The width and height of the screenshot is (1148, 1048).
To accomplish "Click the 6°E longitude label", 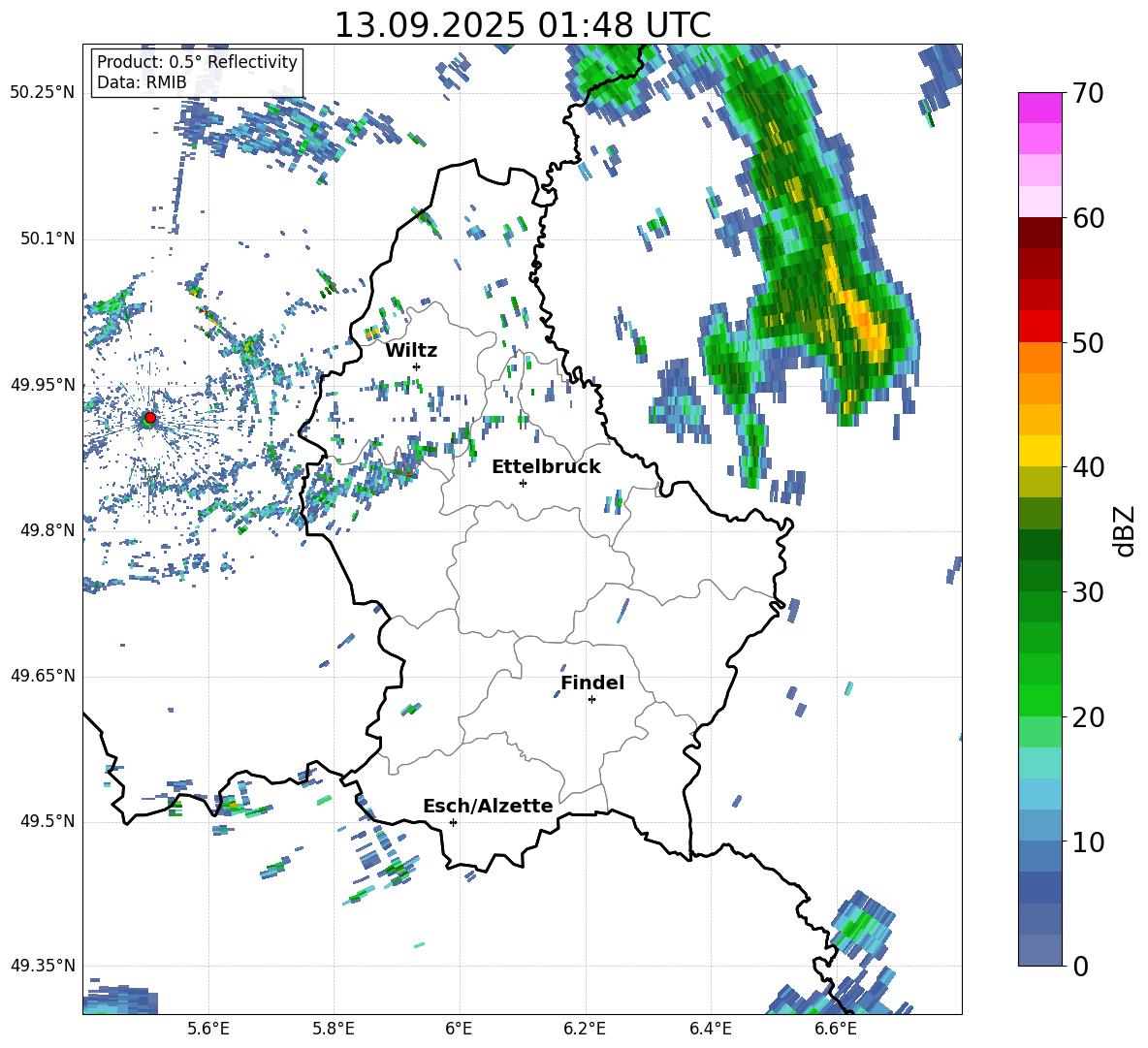I will click(459, 1029).
